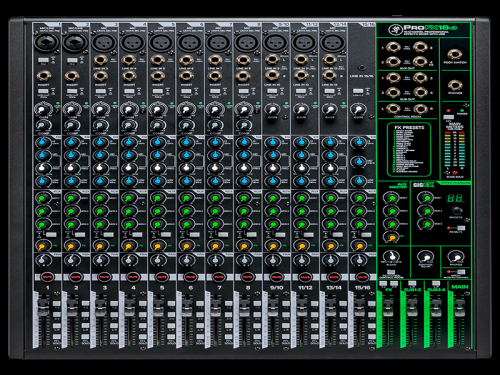500x375 pixels.
Task: Click the channel 13/14 gain knob
Action: pyautogui.click(x=330, y=109)
